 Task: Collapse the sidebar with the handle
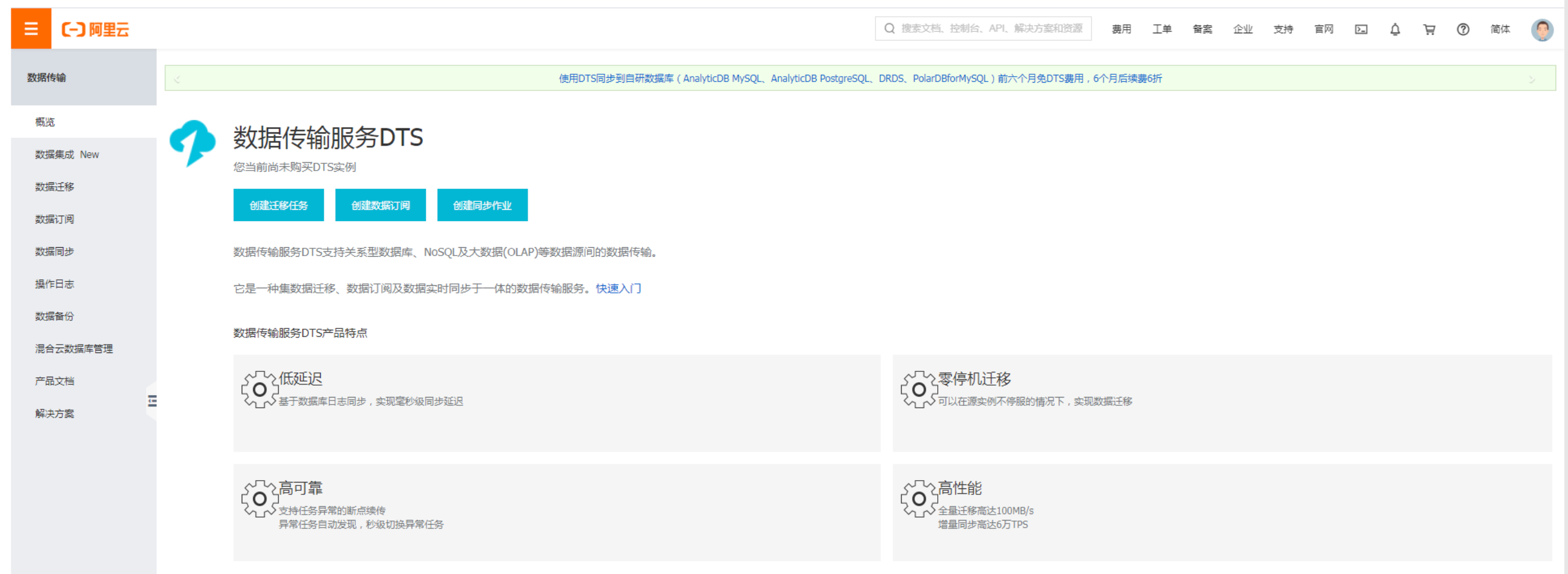(x=151, y=400)
